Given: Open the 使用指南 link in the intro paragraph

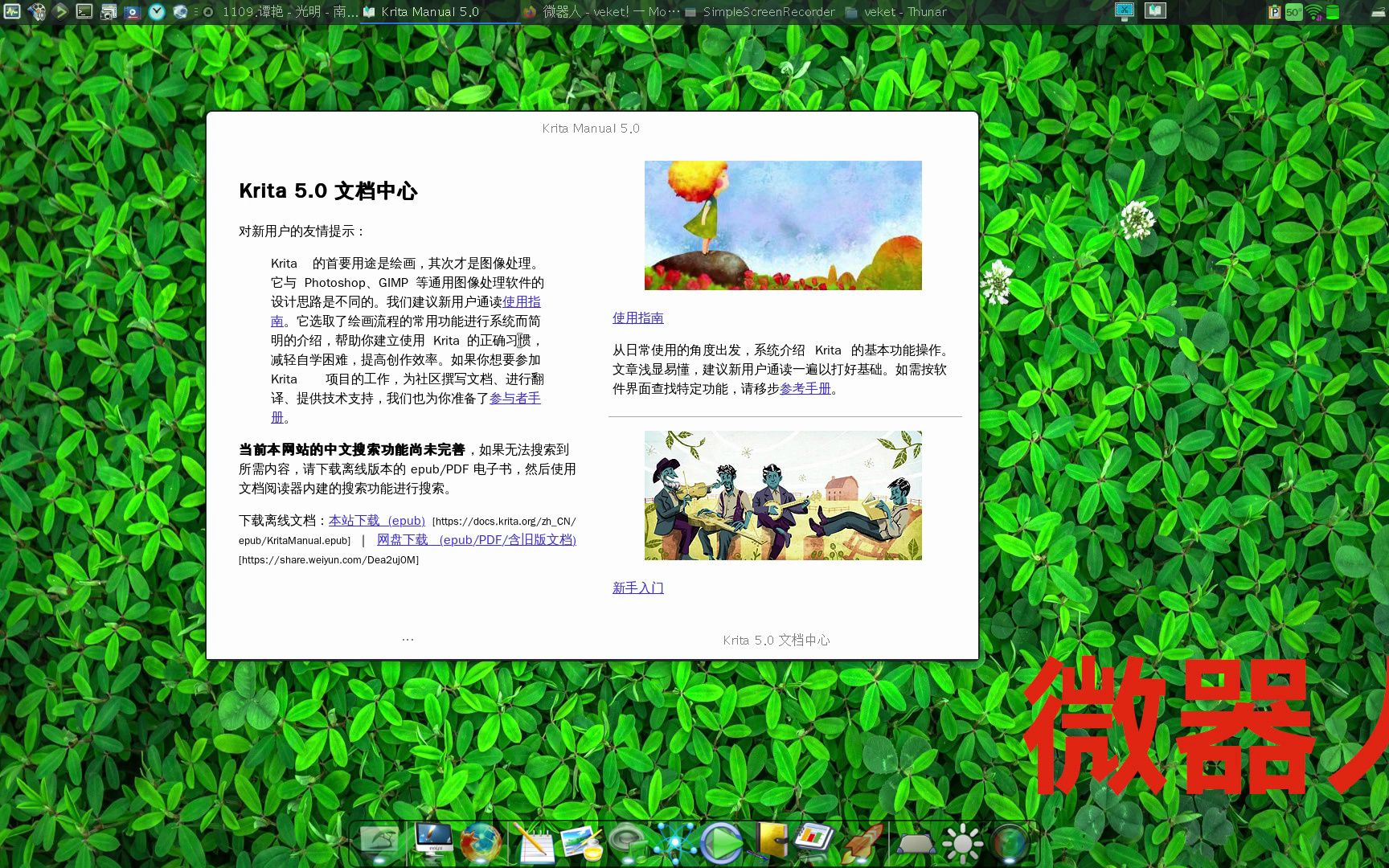Looking at the screenshot, I should pos(522,301).
